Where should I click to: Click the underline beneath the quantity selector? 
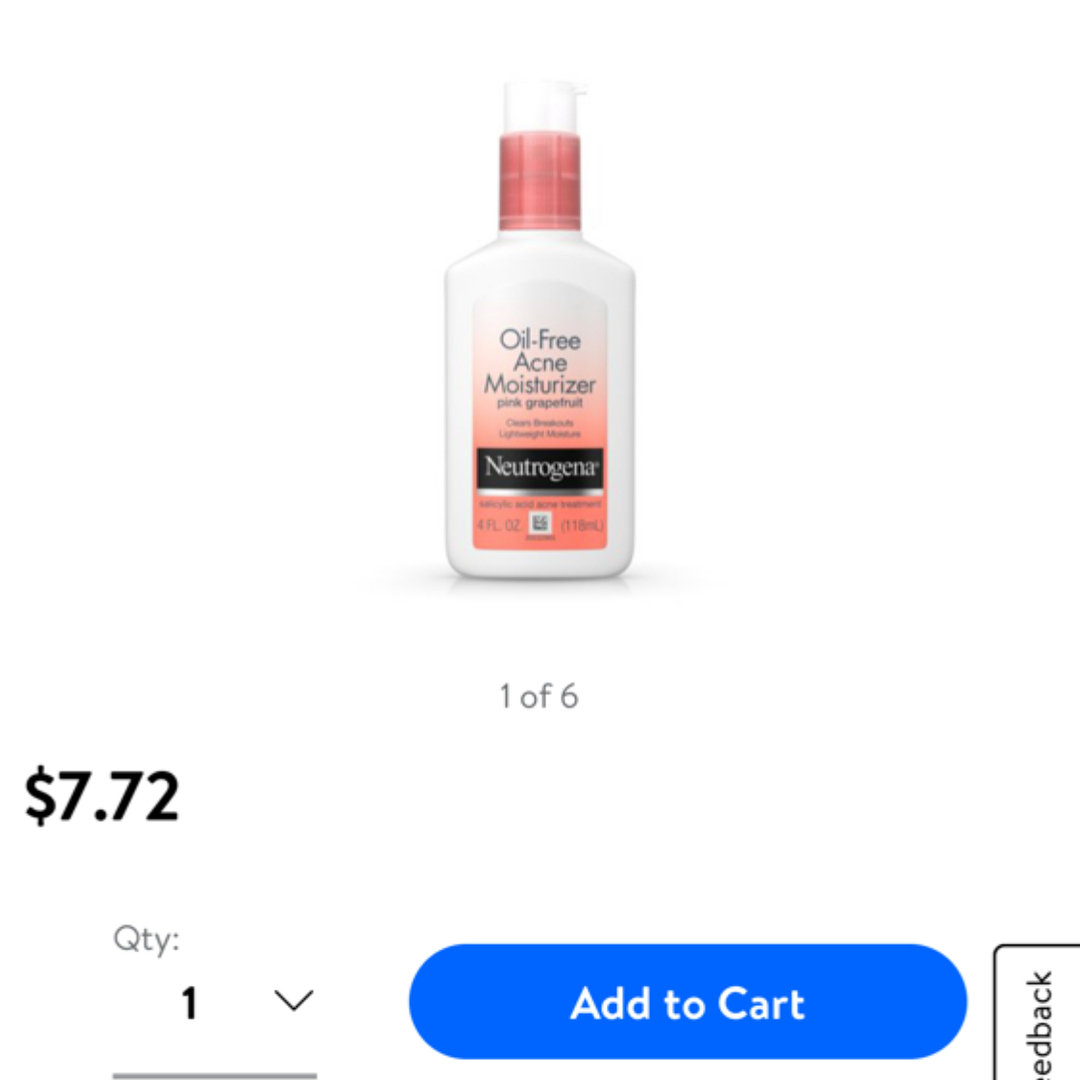[x=215, y=1075]
